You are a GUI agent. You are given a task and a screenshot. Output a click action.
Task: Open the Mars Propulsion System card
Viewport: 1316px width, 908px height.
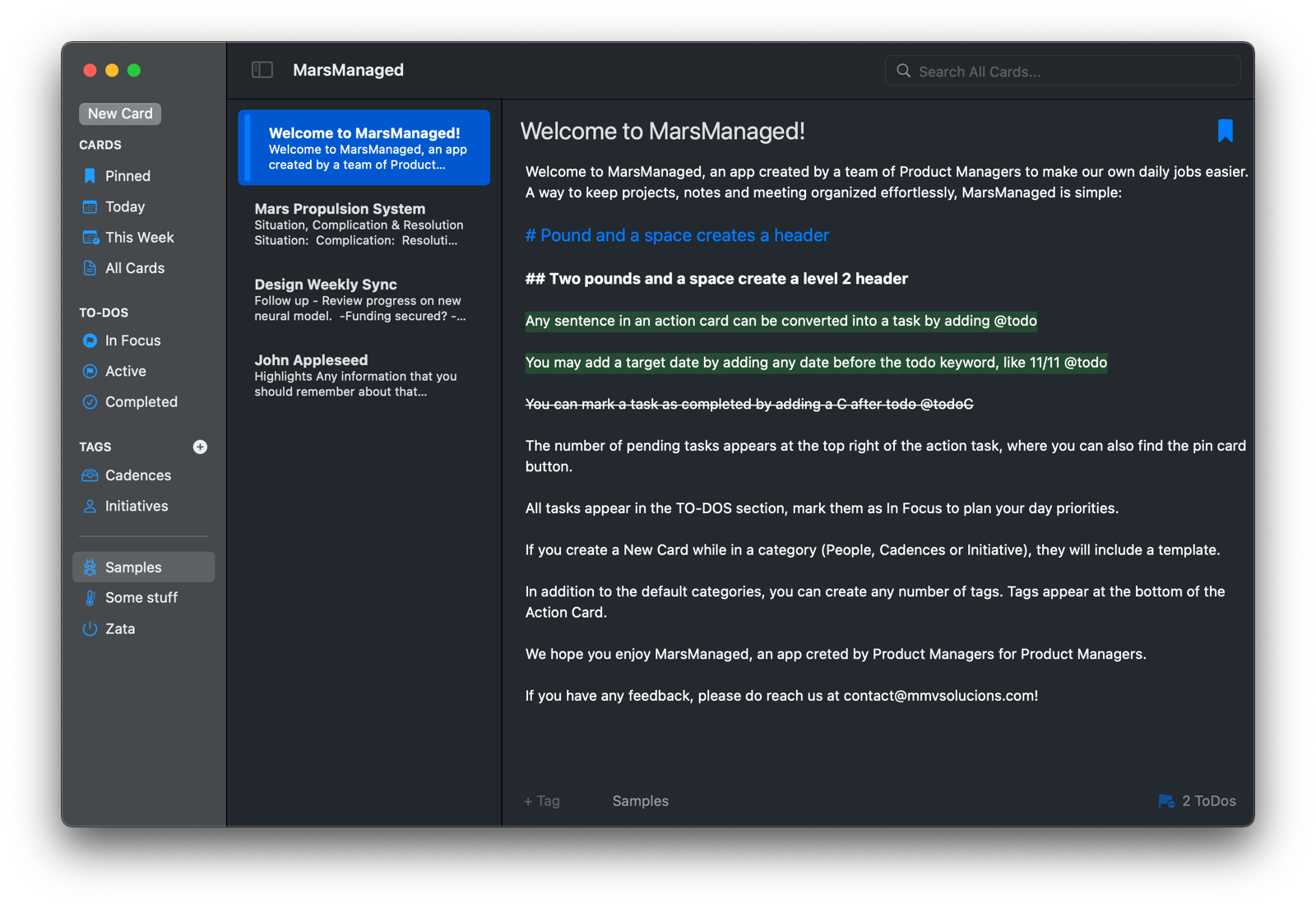pos(364,224)
